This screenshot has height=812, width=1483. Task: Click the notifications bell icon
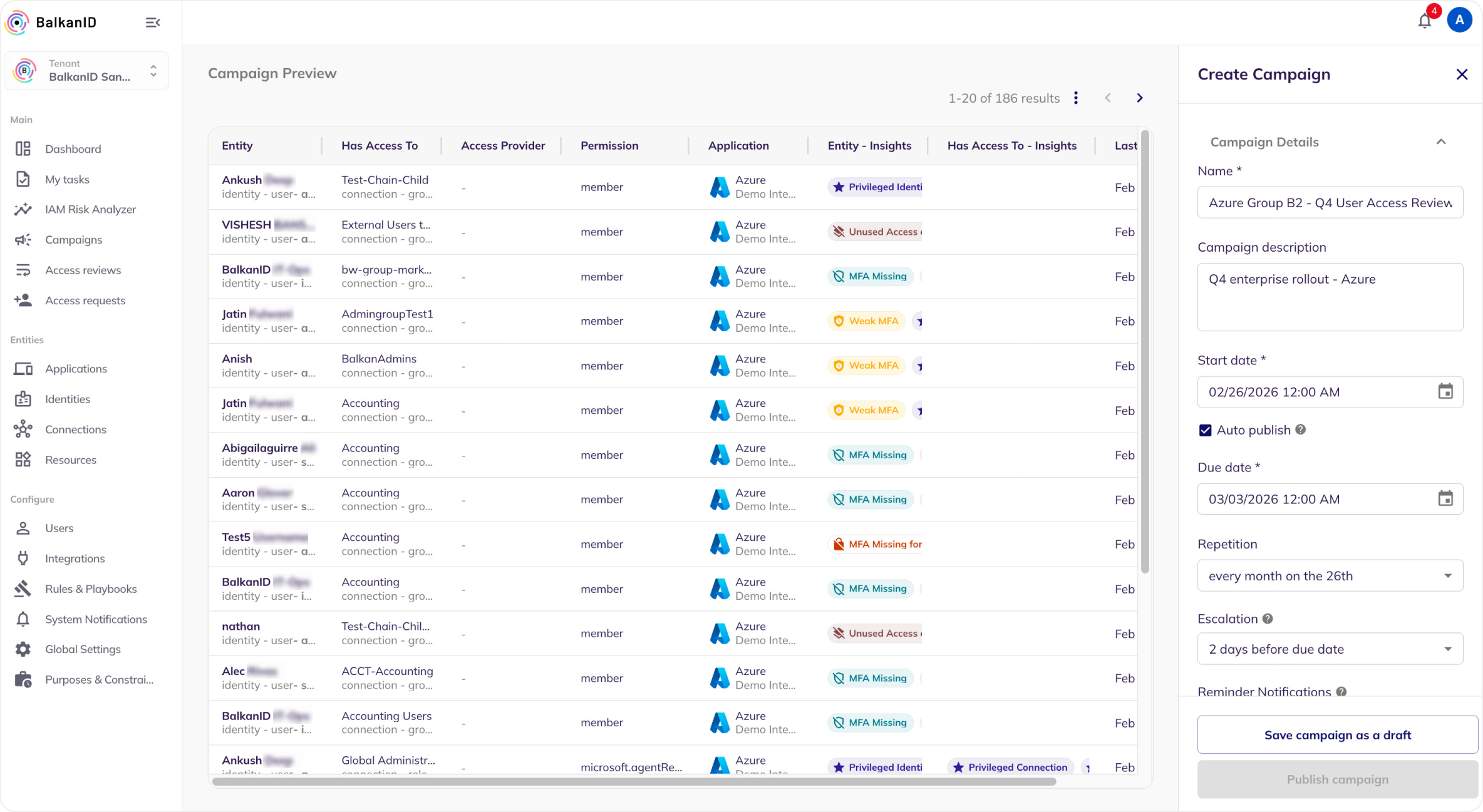click(1424, 21)
